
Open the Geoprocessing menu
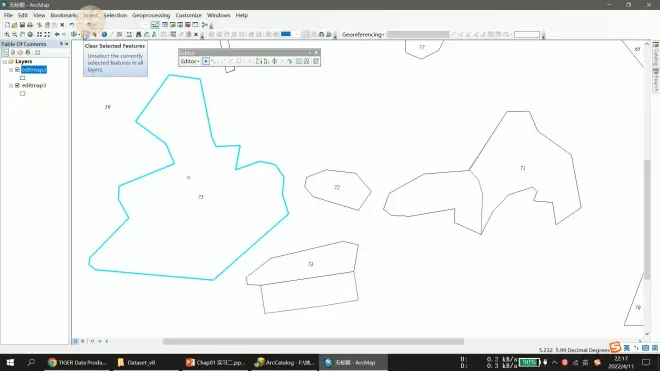tap(151, 15)
